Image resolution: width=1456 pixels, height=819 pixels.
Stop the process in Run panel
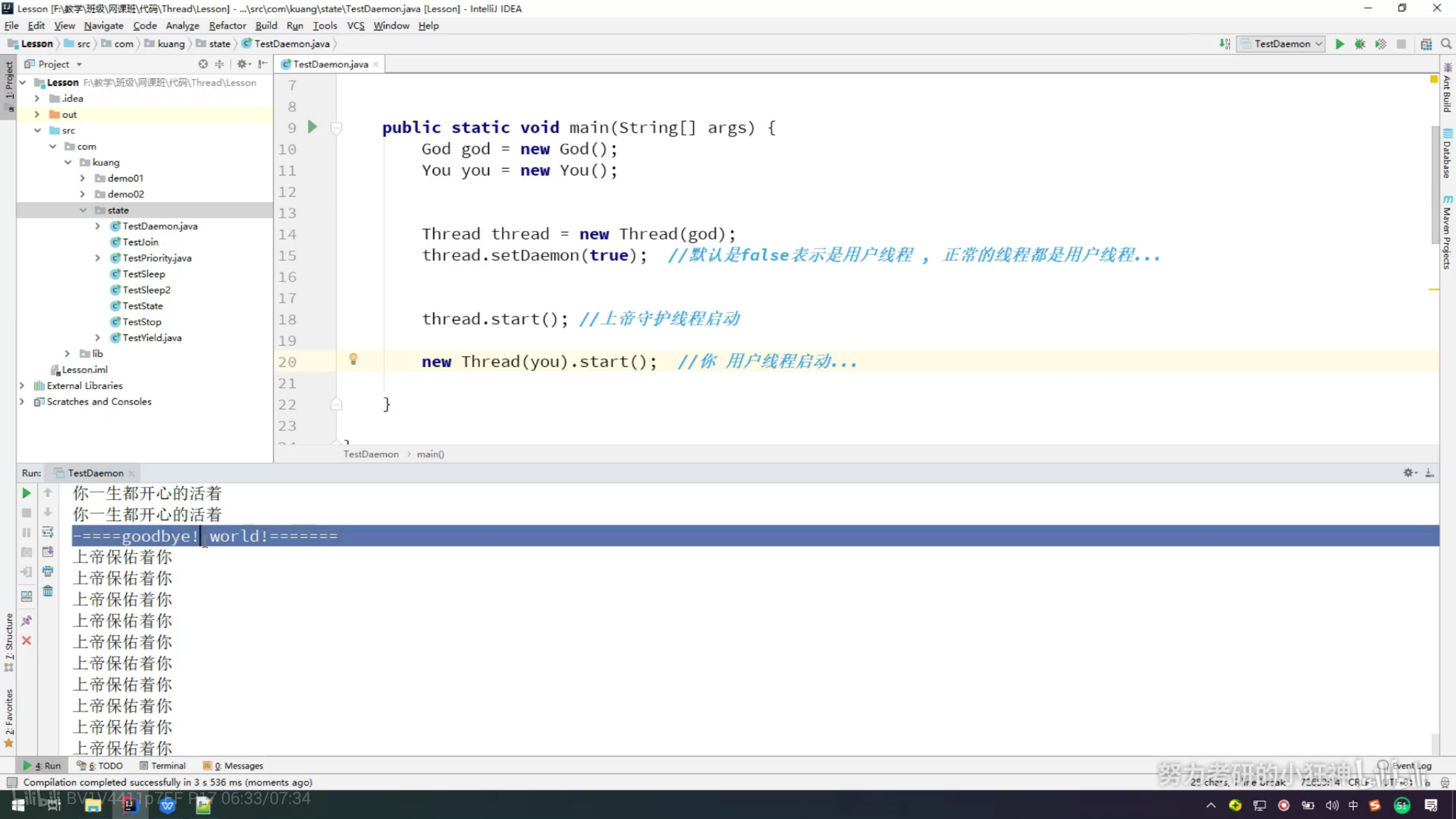[x=26, y=513]
